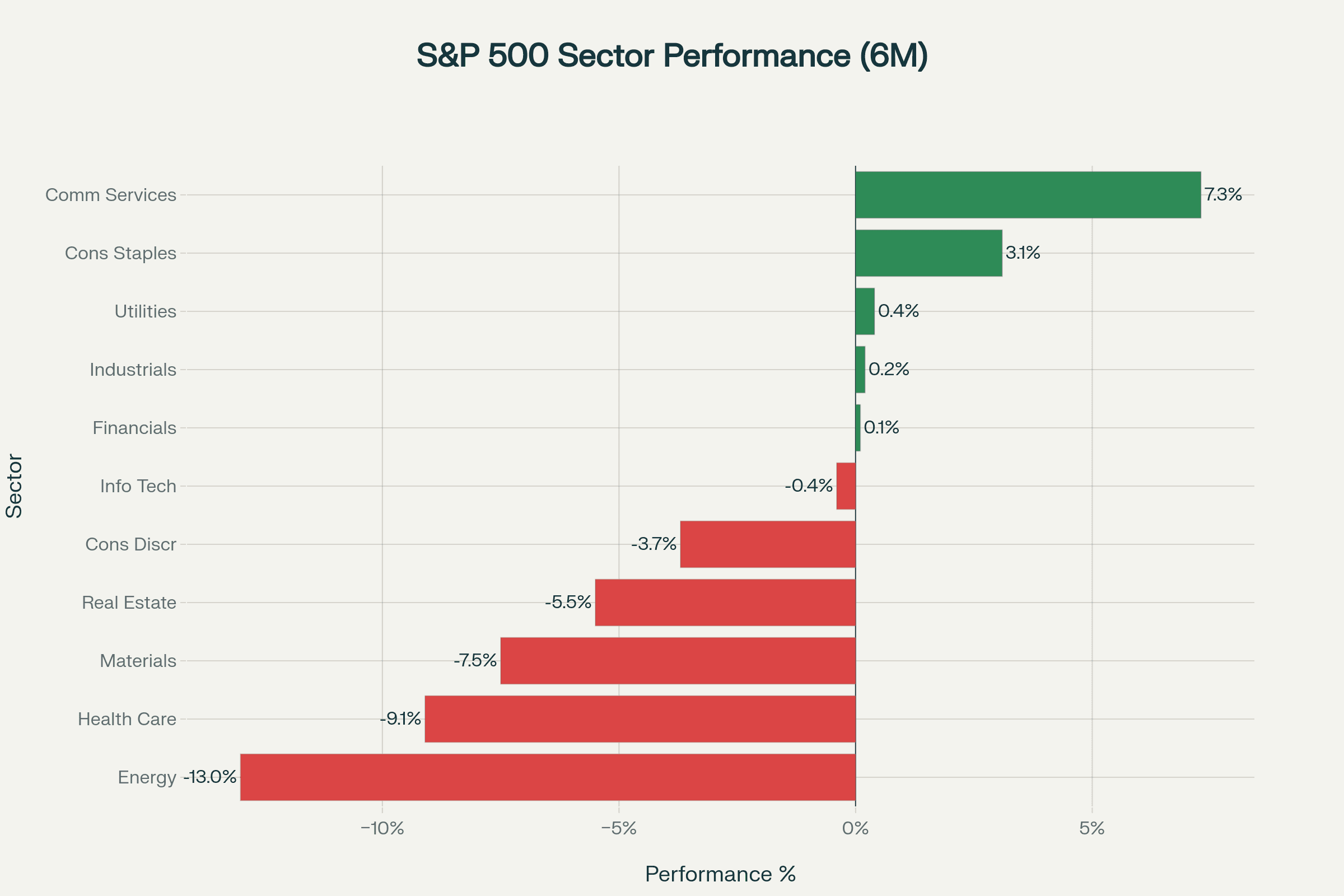Click the -13.0% data label
The width and height of the screenshot is (1344, 896).
[209, 777]
